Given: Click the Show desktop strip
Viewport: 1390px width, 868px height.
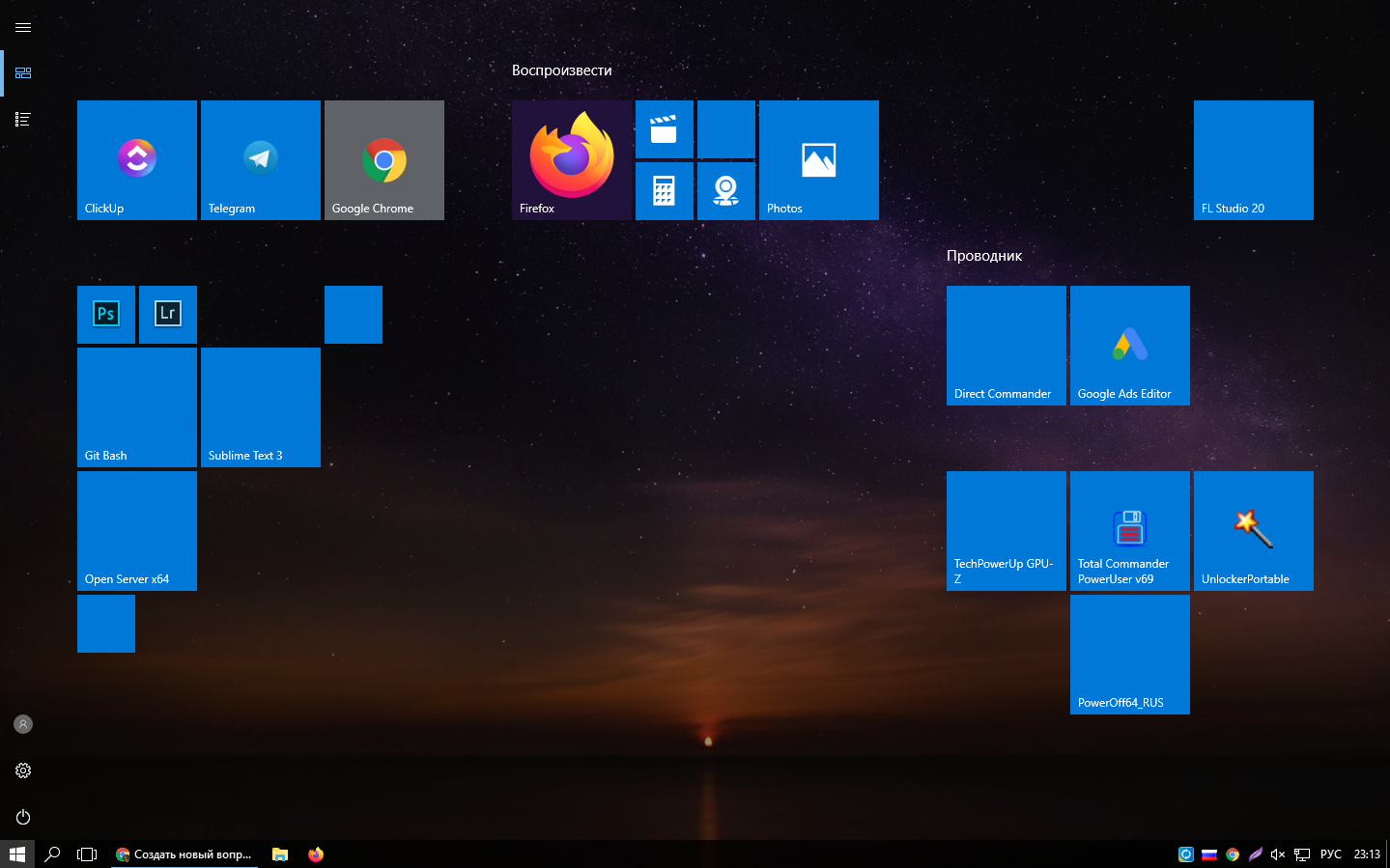Looking at the screenshot, I should coord(1387,854).
